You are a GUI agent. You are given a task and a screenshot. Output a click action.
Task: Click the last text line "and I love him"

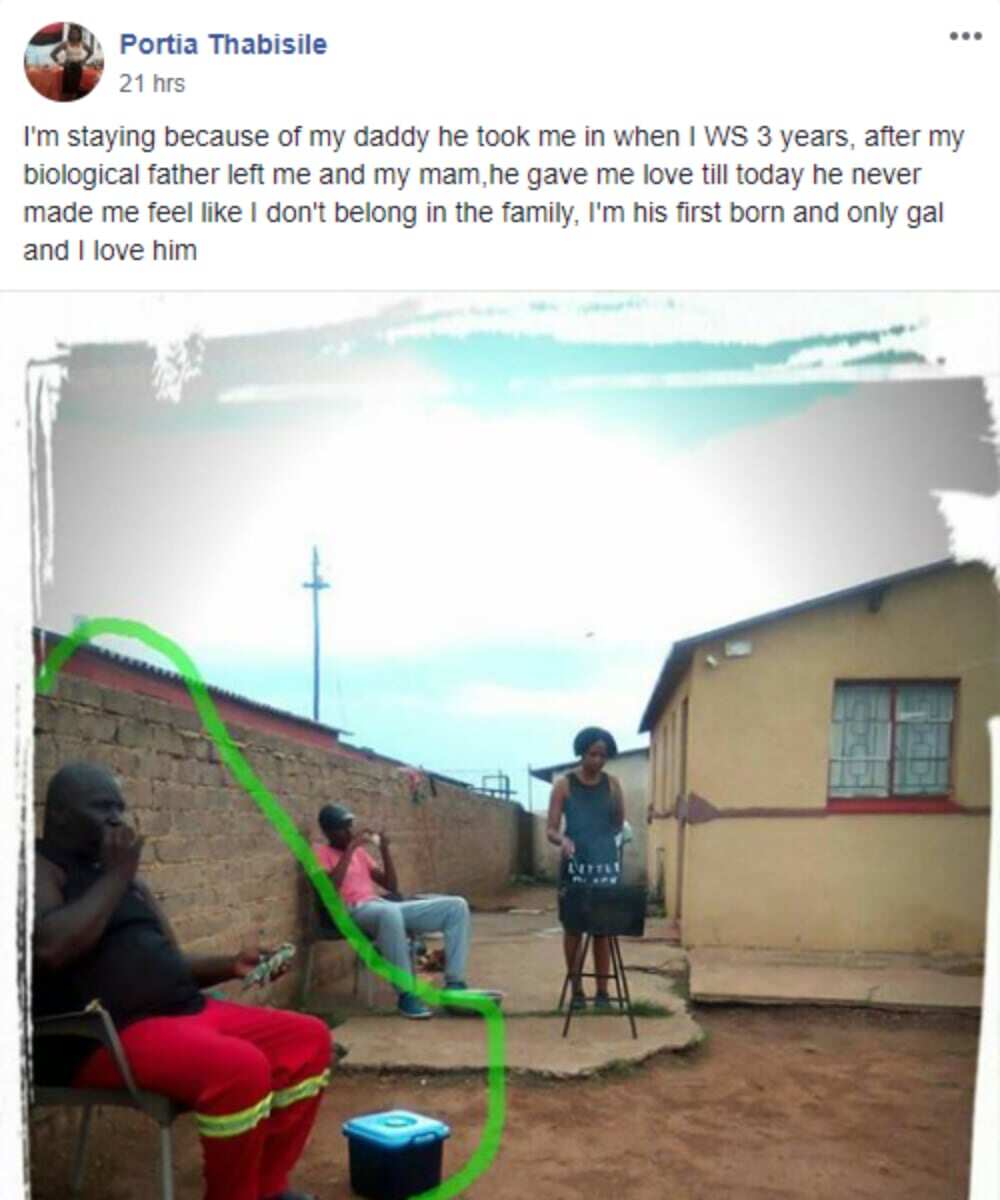[110, 251]
